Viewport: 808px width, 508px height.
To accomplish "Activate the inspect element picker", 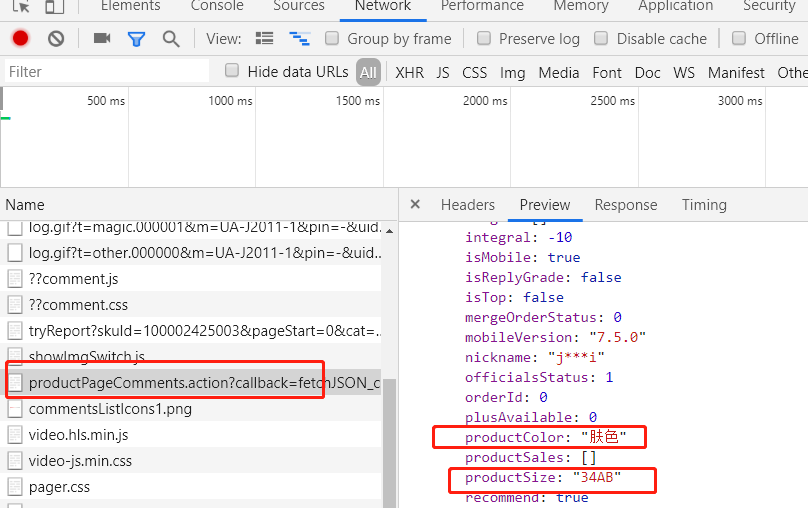I will coord(21,6).
